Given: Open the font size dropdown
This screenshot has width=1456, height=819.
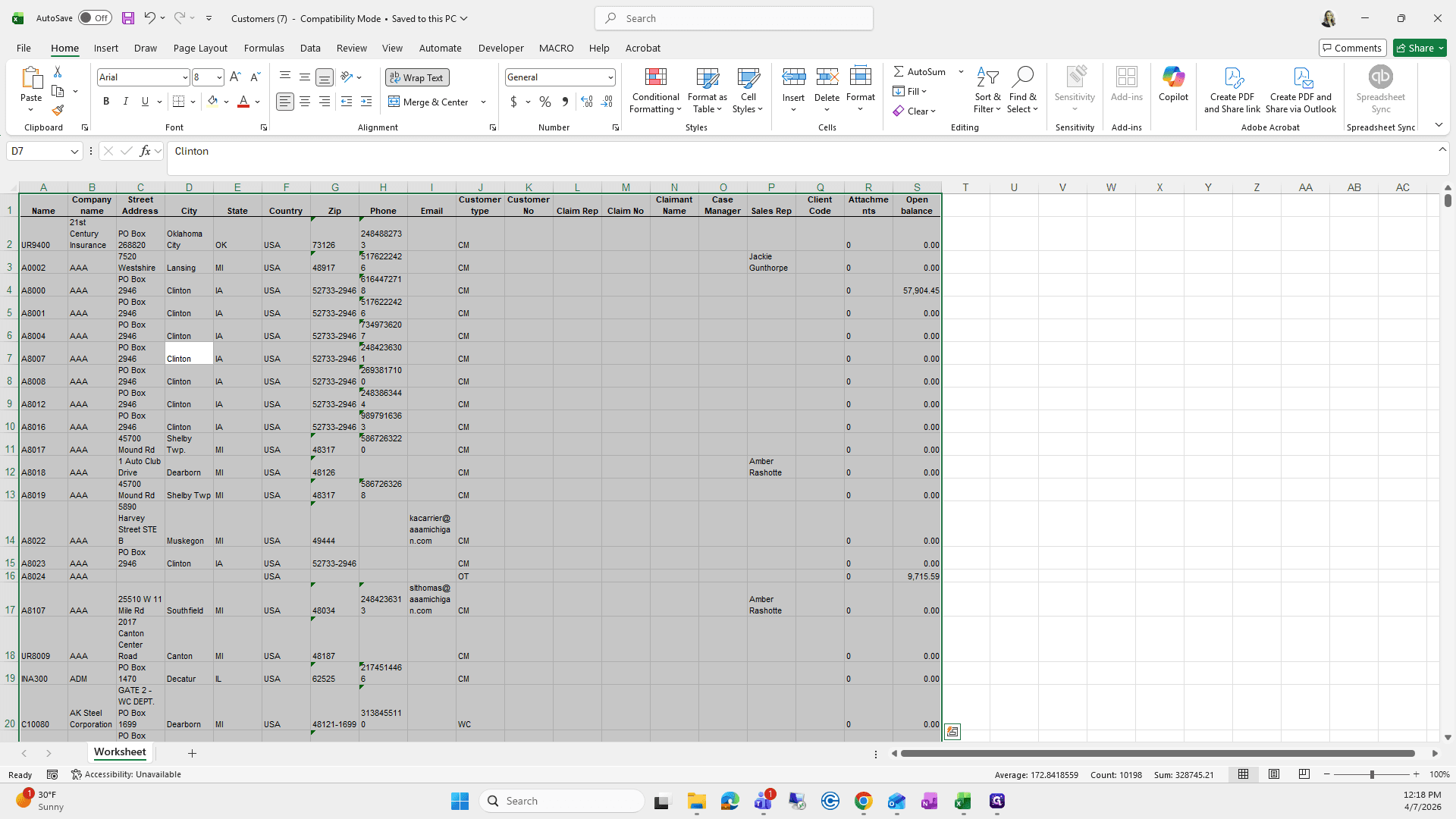Looking at the screenshot, I should [x=219, y=77].
